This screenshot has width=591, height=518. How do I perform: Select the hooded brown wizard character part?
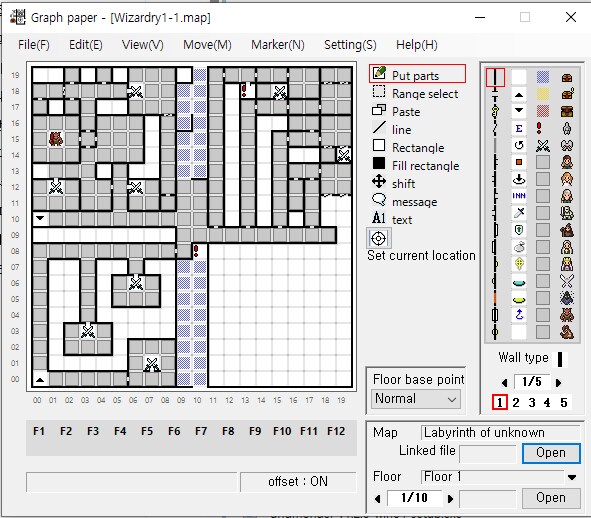[x=567, y=230]
